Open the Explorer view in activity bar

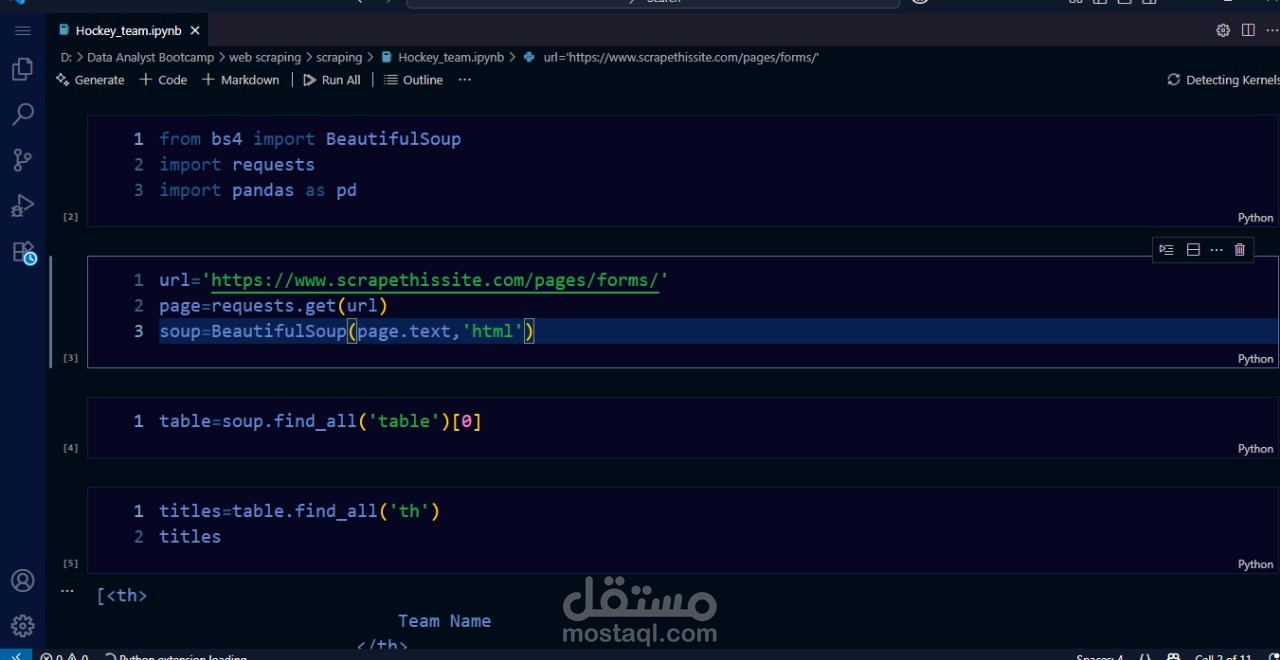(x=22, y=69)
